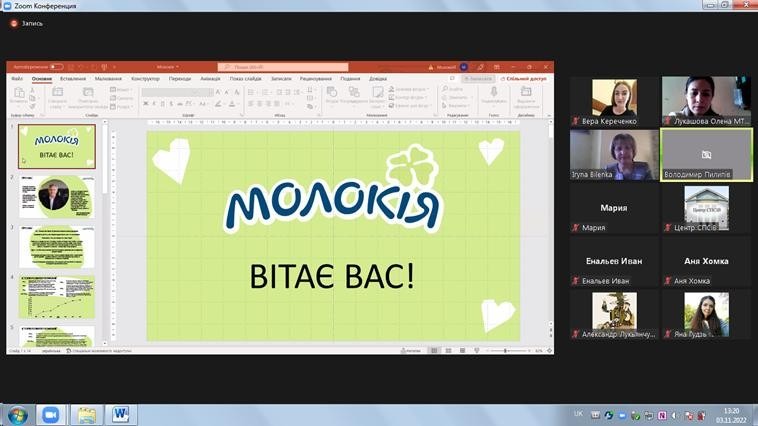This screenshot has width=758, height=426.
Task: Select Володимер Пилипів participant tile
Action: [x=706, y=155]
